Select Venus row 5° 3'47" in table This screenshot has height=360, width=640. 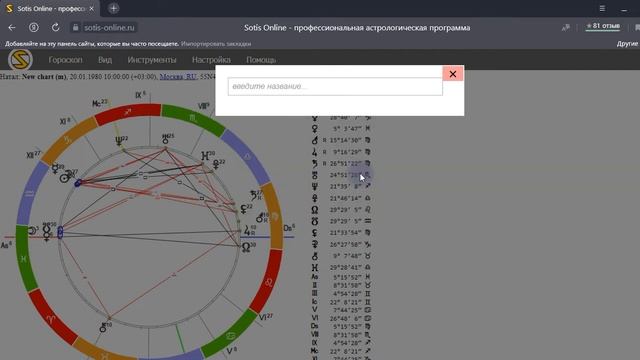pyautogui.click(x=341, y=129)
